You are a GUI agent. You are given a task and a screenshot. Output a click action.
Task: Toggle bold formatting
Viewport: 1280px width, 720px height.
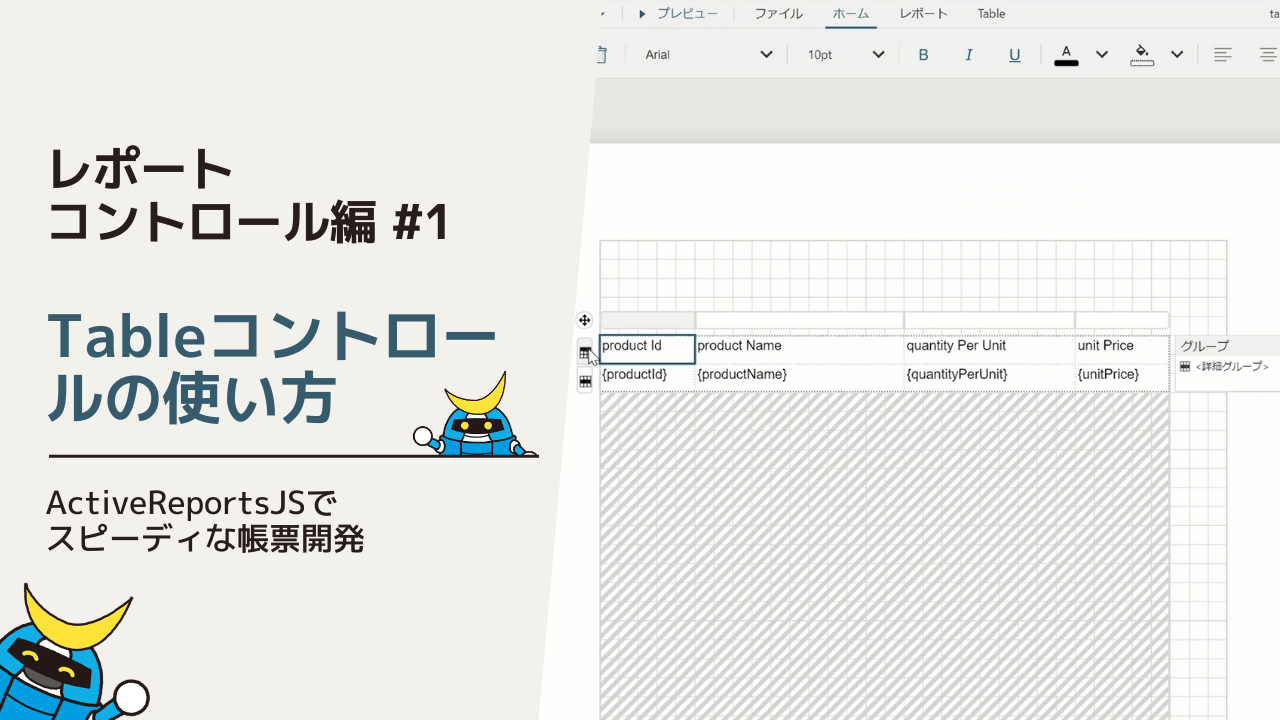[x=923, y=55]
